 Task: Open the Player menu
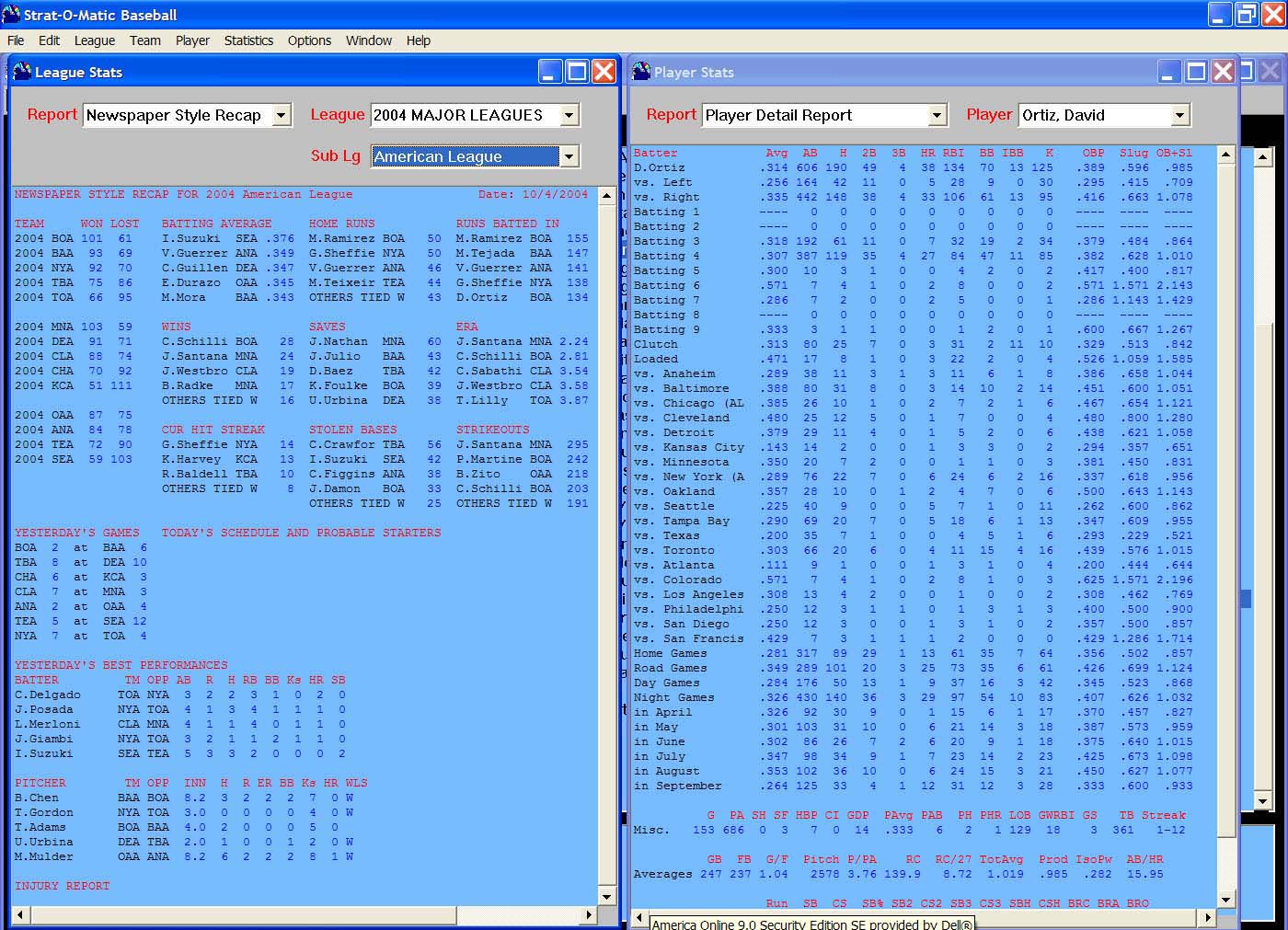(192, 40)
